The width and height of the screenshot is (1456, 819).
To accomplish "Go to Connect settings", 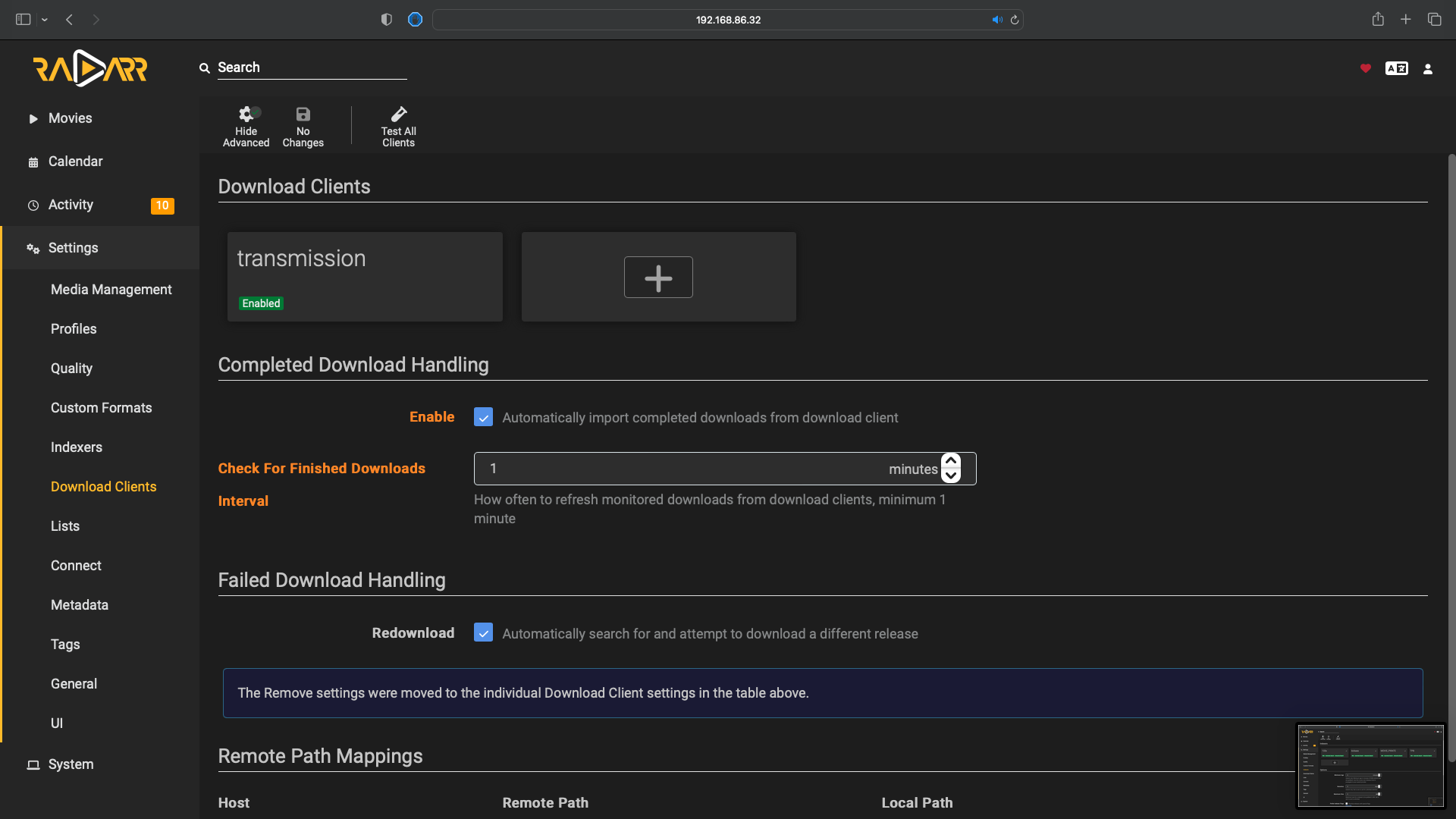I will (76, 566).
